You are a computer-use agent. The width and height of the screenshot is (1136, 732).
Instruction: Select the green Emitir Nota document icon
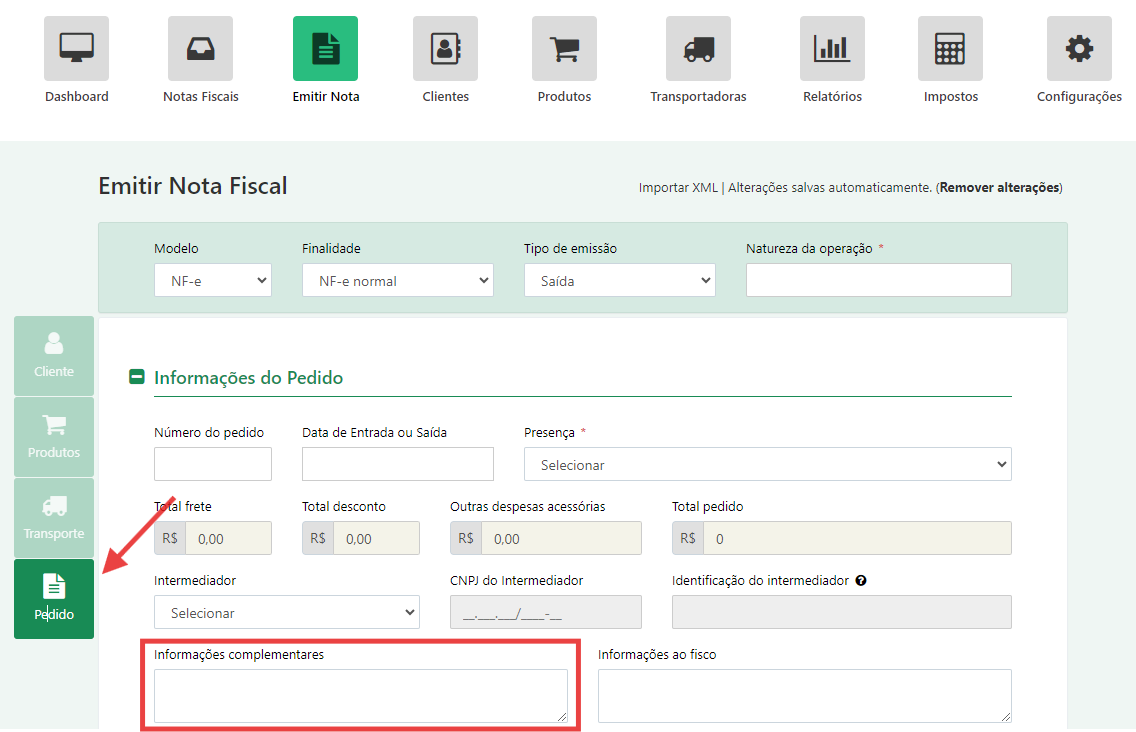(325, 49)
